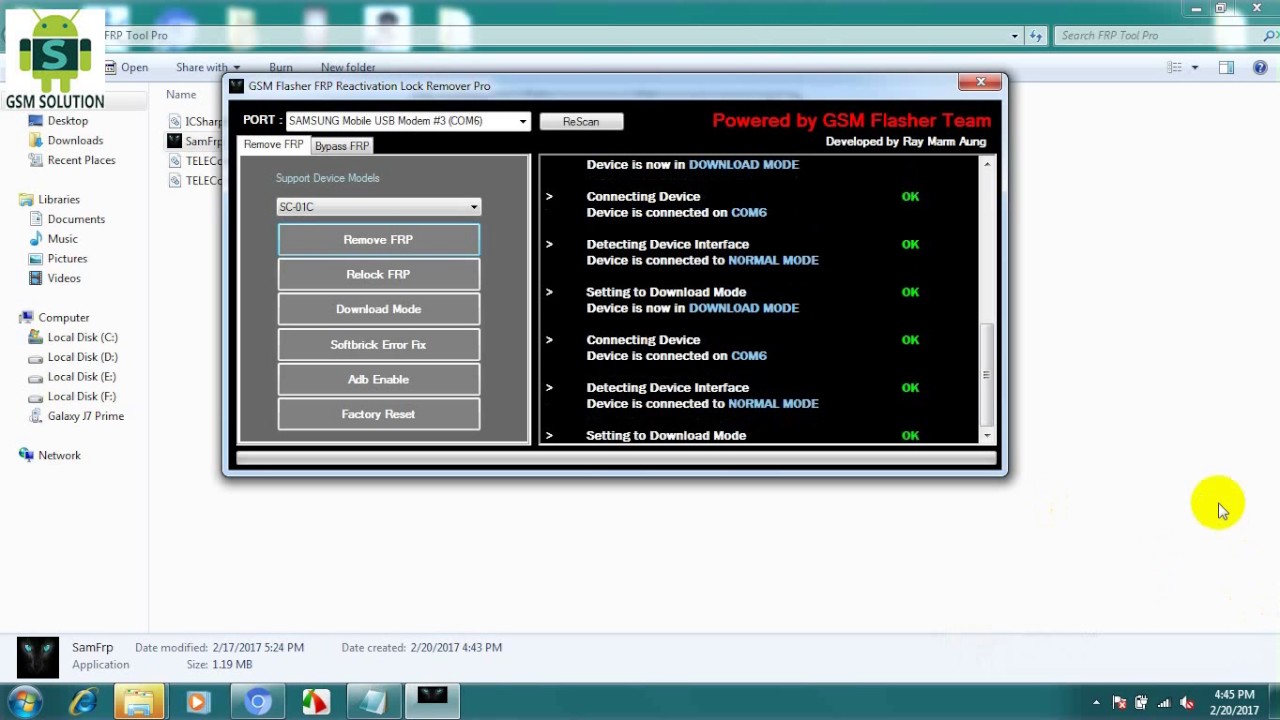Click the network signal tray icon

[x=1163, y=702]
